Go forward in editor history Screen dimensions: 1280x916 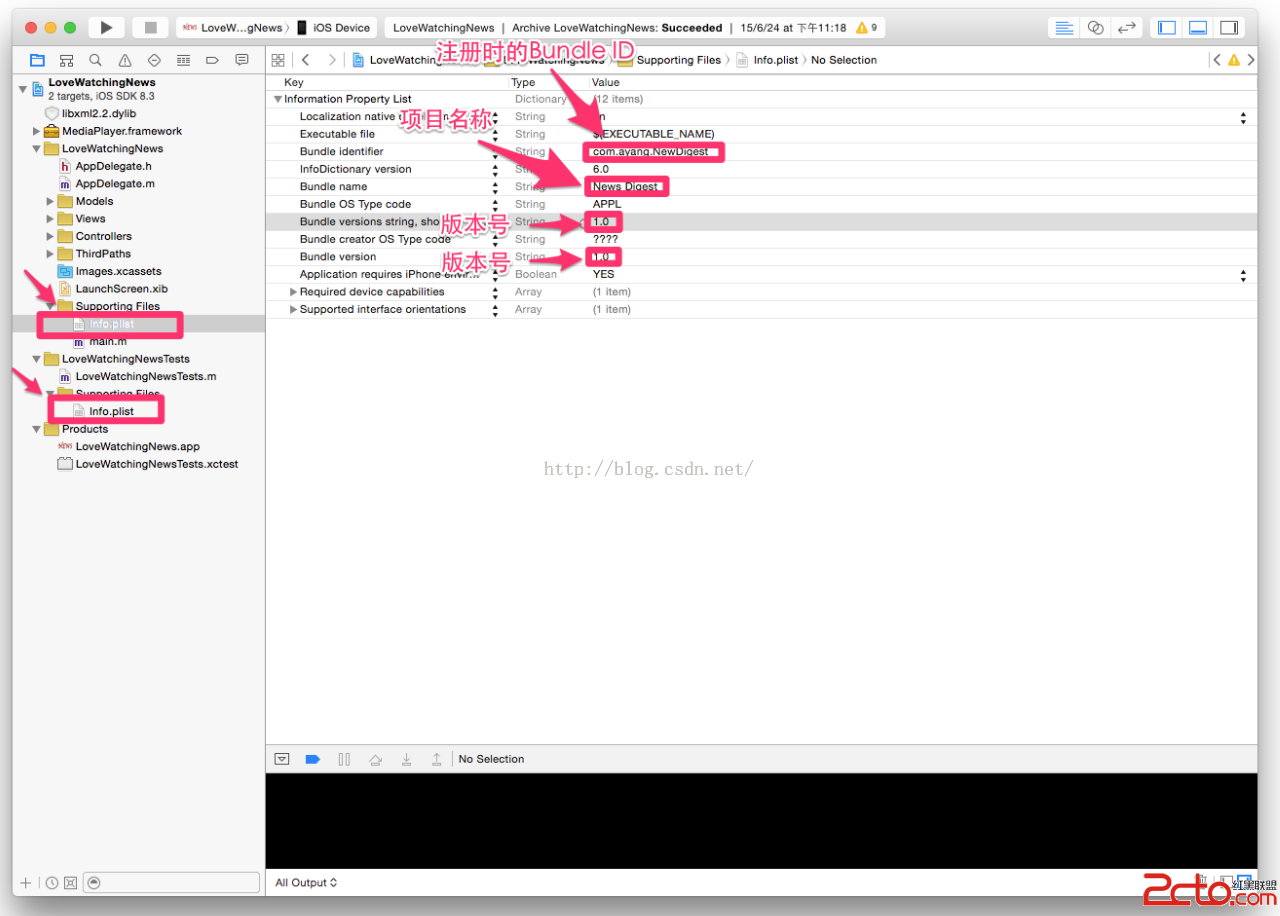tap(332, 60)
